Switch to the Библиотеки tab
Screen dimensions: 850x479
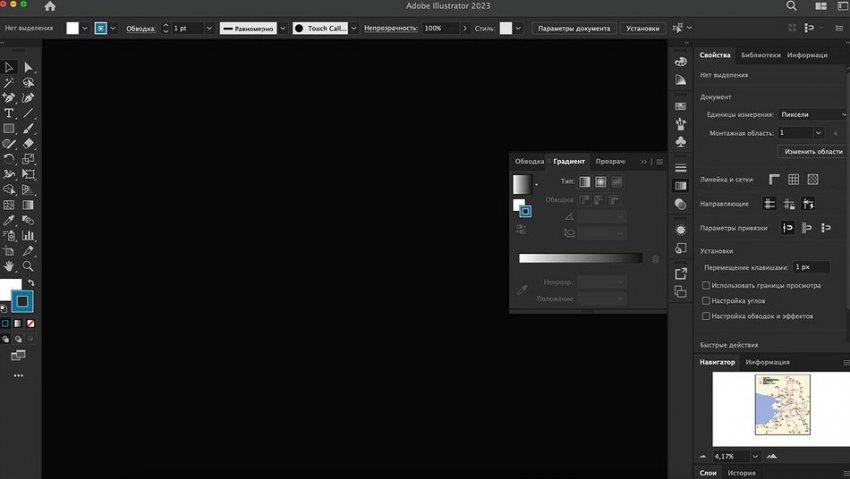[x=761, y=55]
